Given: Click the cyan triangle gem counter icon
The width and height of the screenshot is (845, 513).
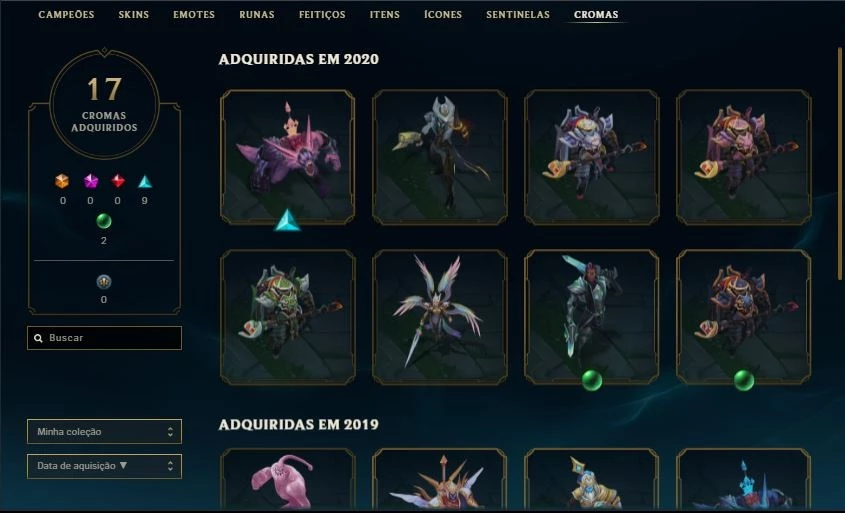Looking at the screenshot, I should [145, 182].
